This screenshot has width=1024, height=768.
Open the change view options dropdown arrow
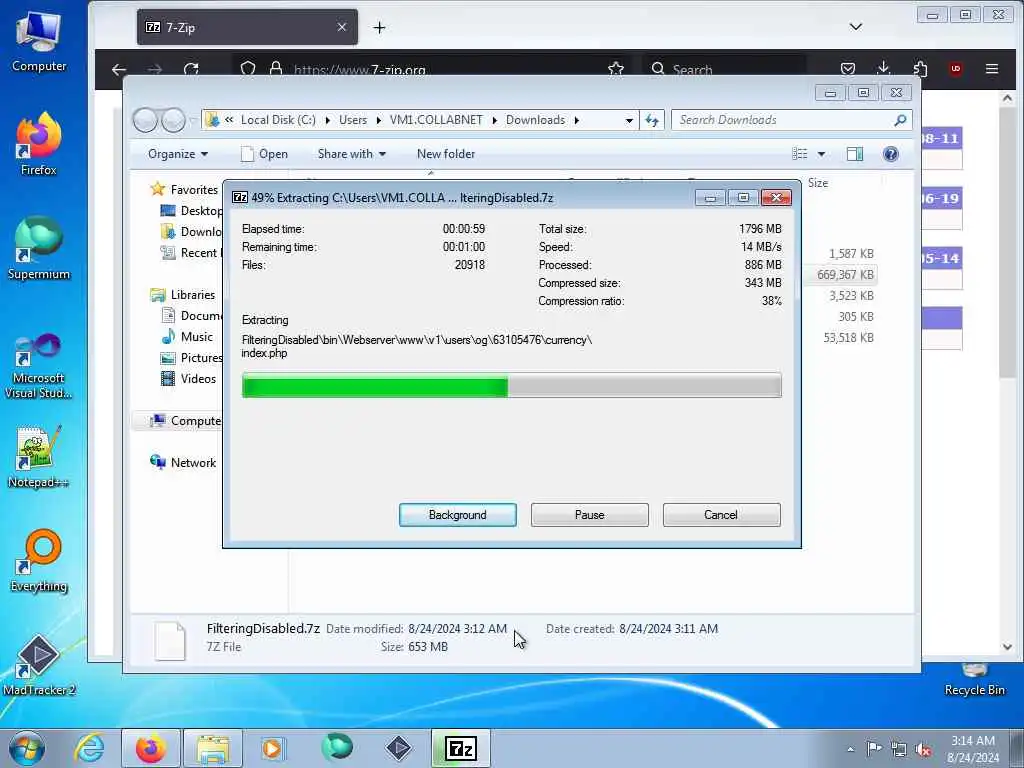[x=821, y=154]
